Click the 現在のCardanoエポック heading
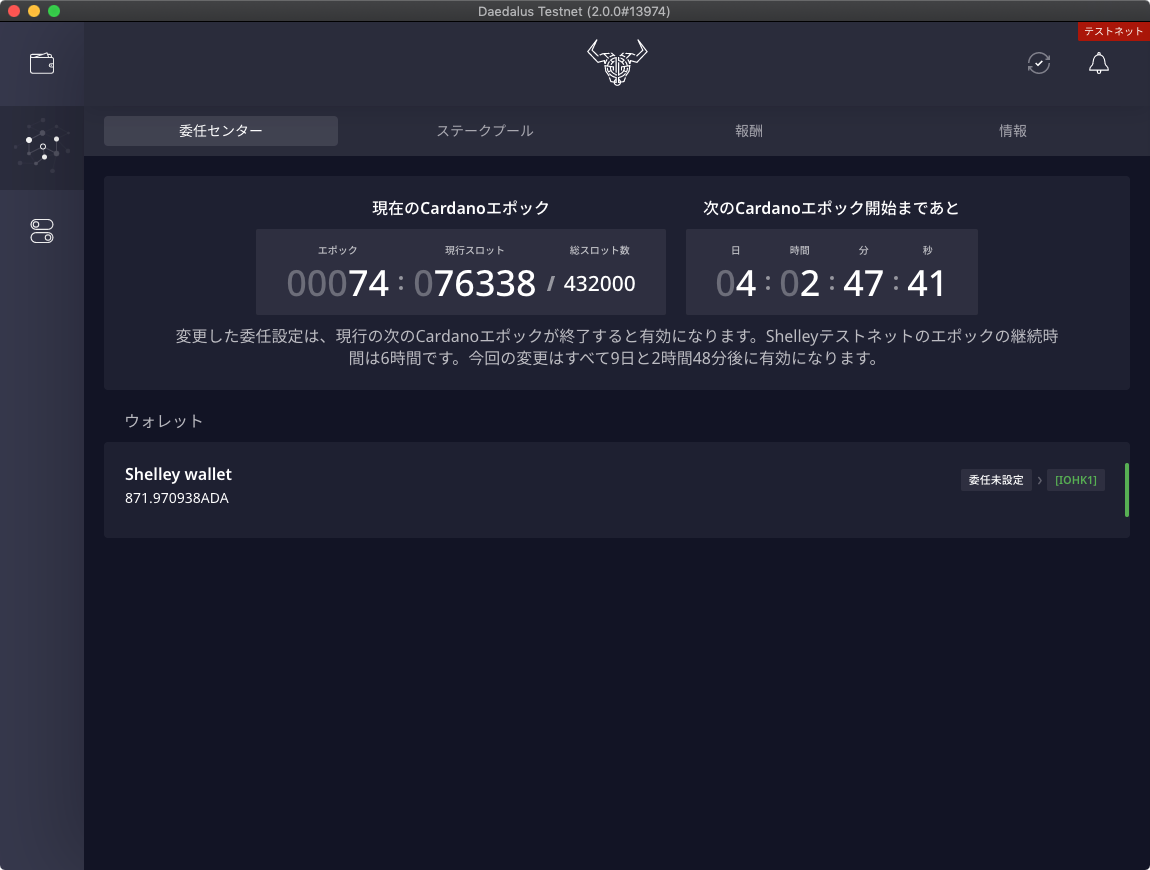The width and height of the screenshot is (1150, 870). [461, 208]
